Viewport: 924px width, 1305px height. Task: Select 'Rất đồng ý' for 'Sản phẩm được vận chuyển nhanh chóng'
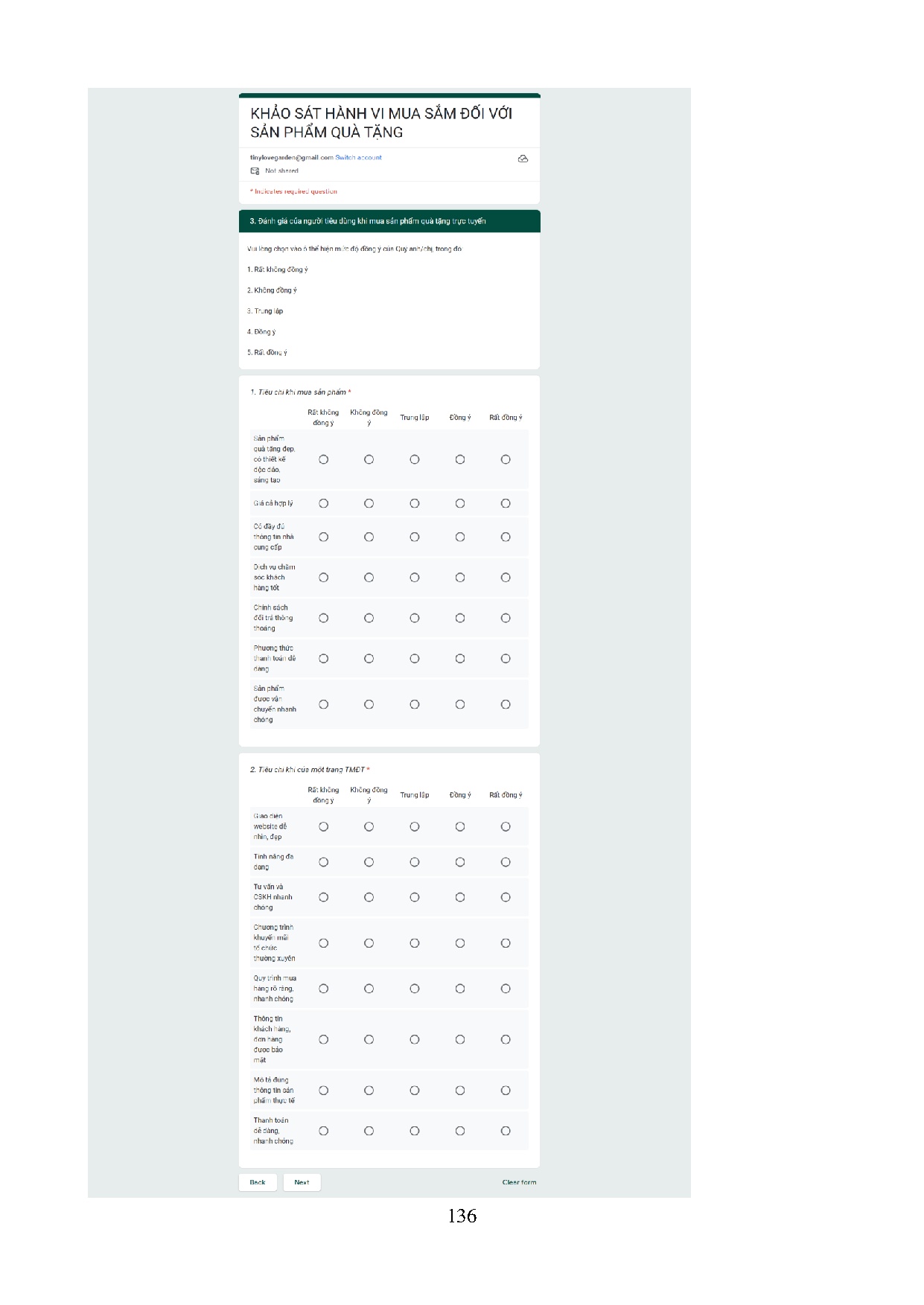[x=506, y=704]
